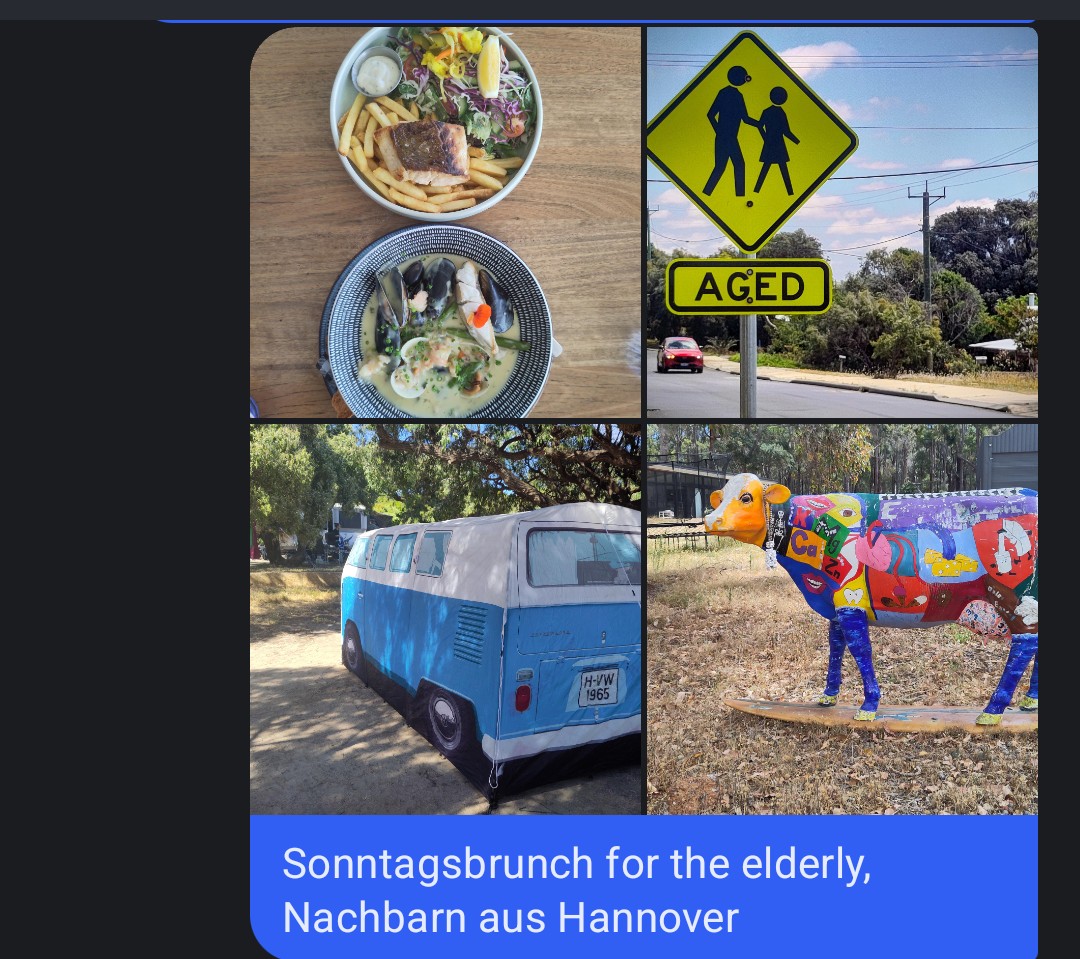1080x959 pixels.
Task: Click the red car in the street photo
Action: [x=680, y=354]
